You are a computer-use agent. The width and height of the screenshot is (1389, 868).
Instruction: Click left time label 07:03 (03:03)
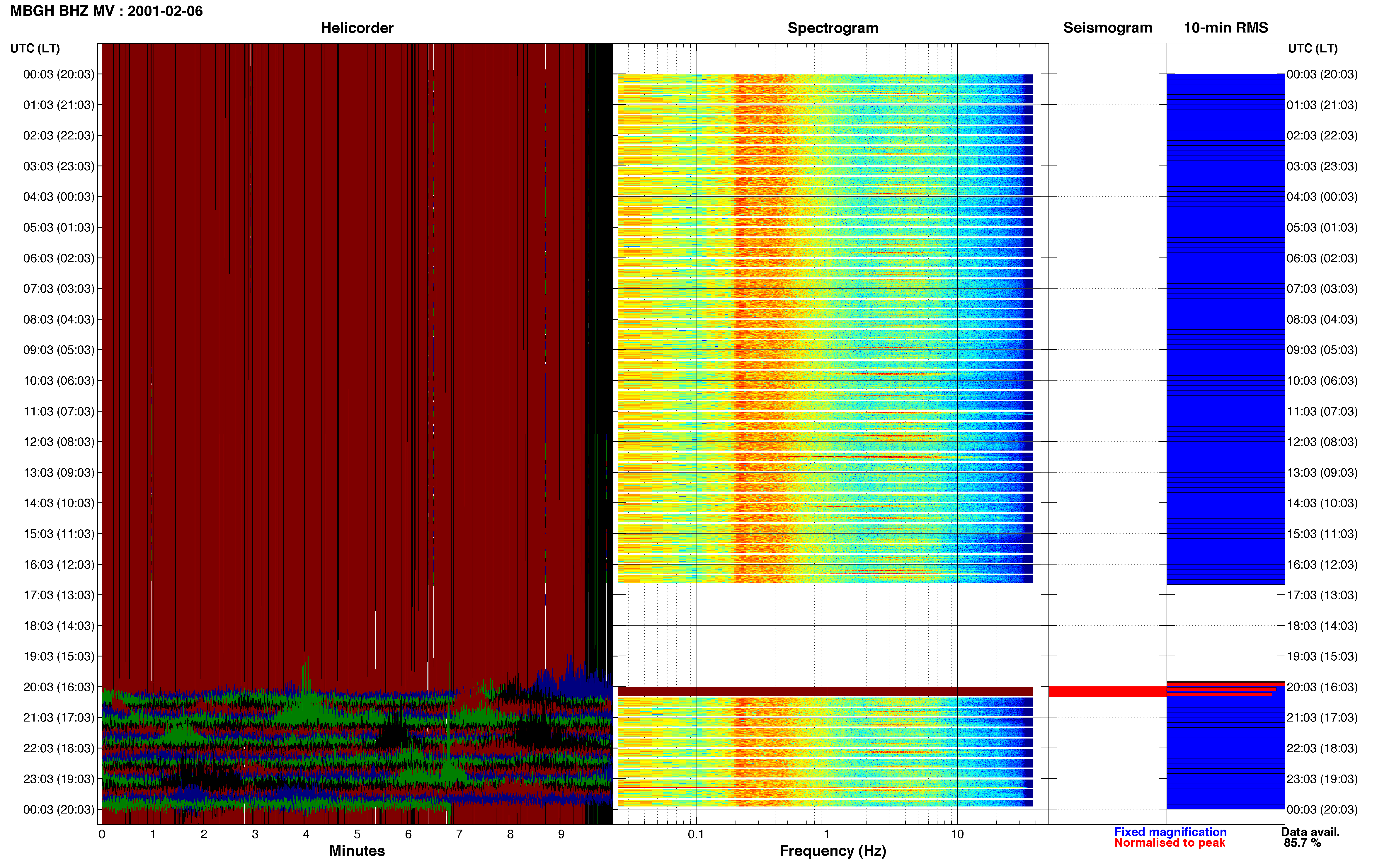click(x=59, y=288)
